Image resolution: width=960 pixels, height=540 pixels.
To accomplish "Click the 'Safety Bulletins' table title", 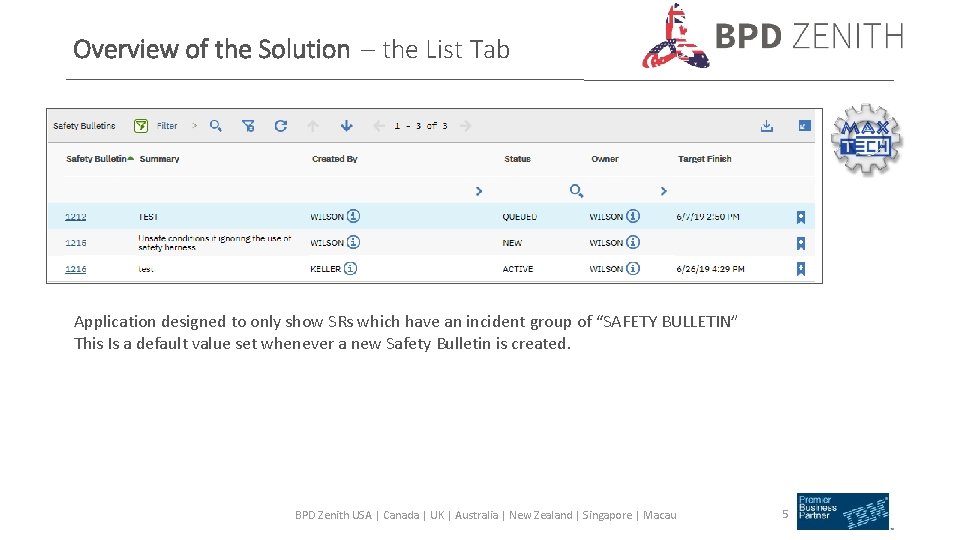I will click(84, 126).
